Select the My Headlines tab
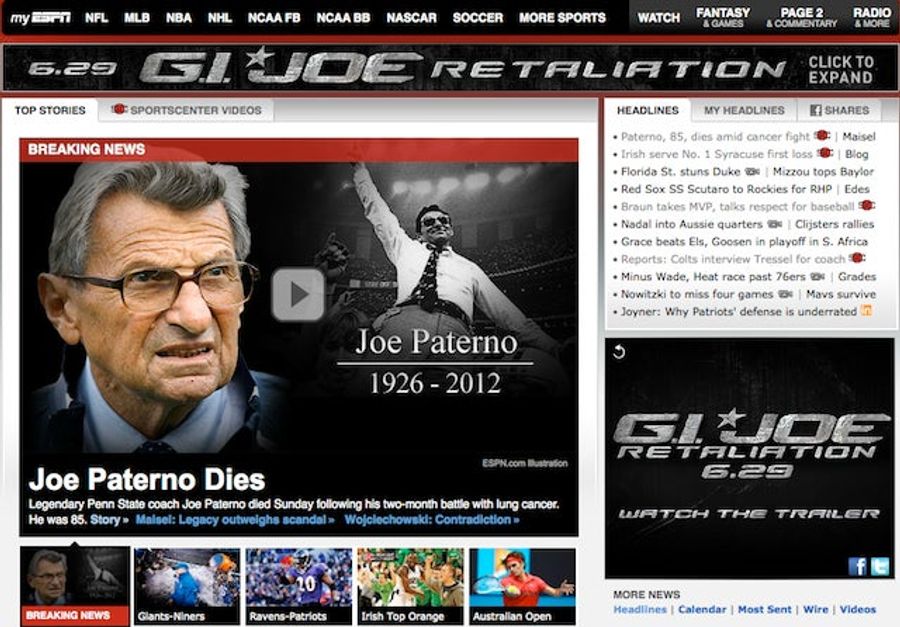Image resolution: width=900 pixels, height=627 pixels. 744,110
